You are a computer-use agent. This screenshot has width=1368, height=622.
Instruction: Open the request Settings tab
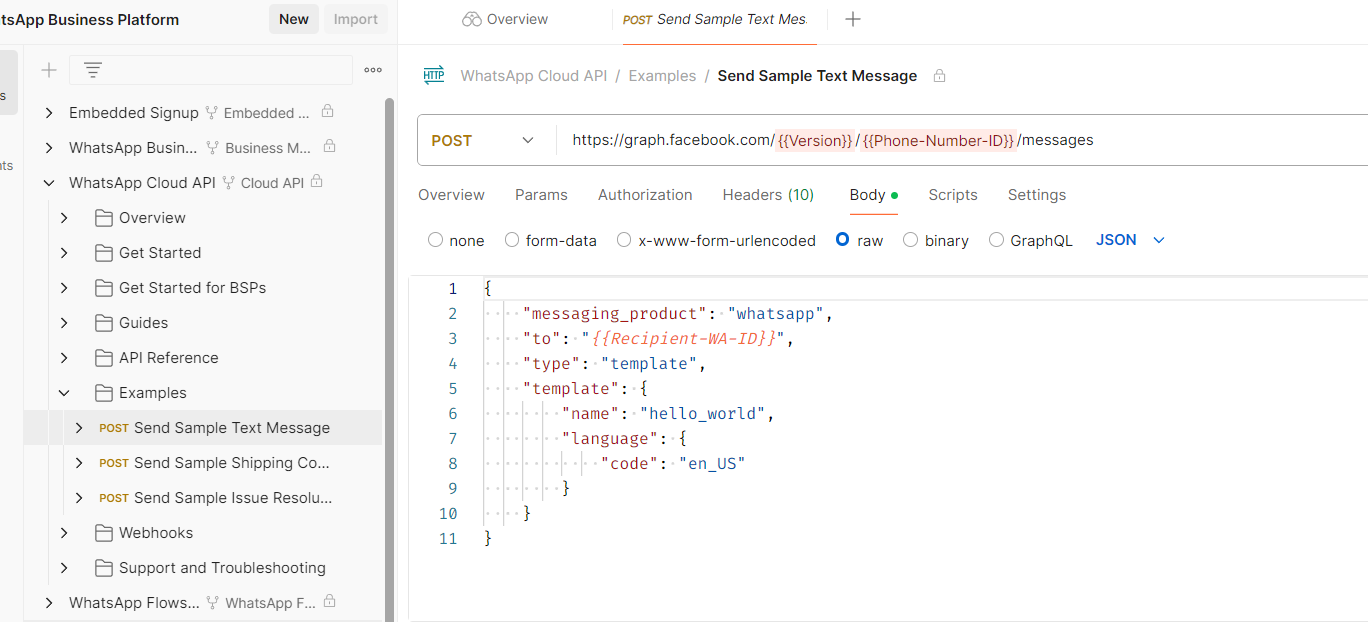tap(1037, 195)
